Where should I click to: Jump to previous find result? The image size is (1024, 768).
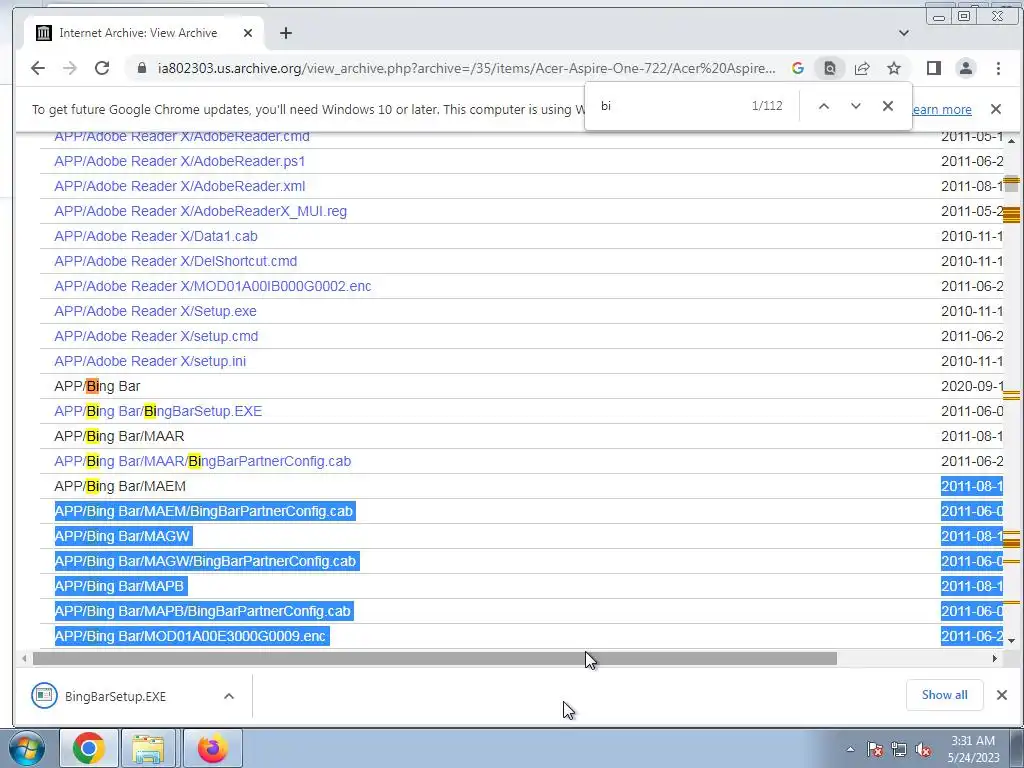coord(824,106)
